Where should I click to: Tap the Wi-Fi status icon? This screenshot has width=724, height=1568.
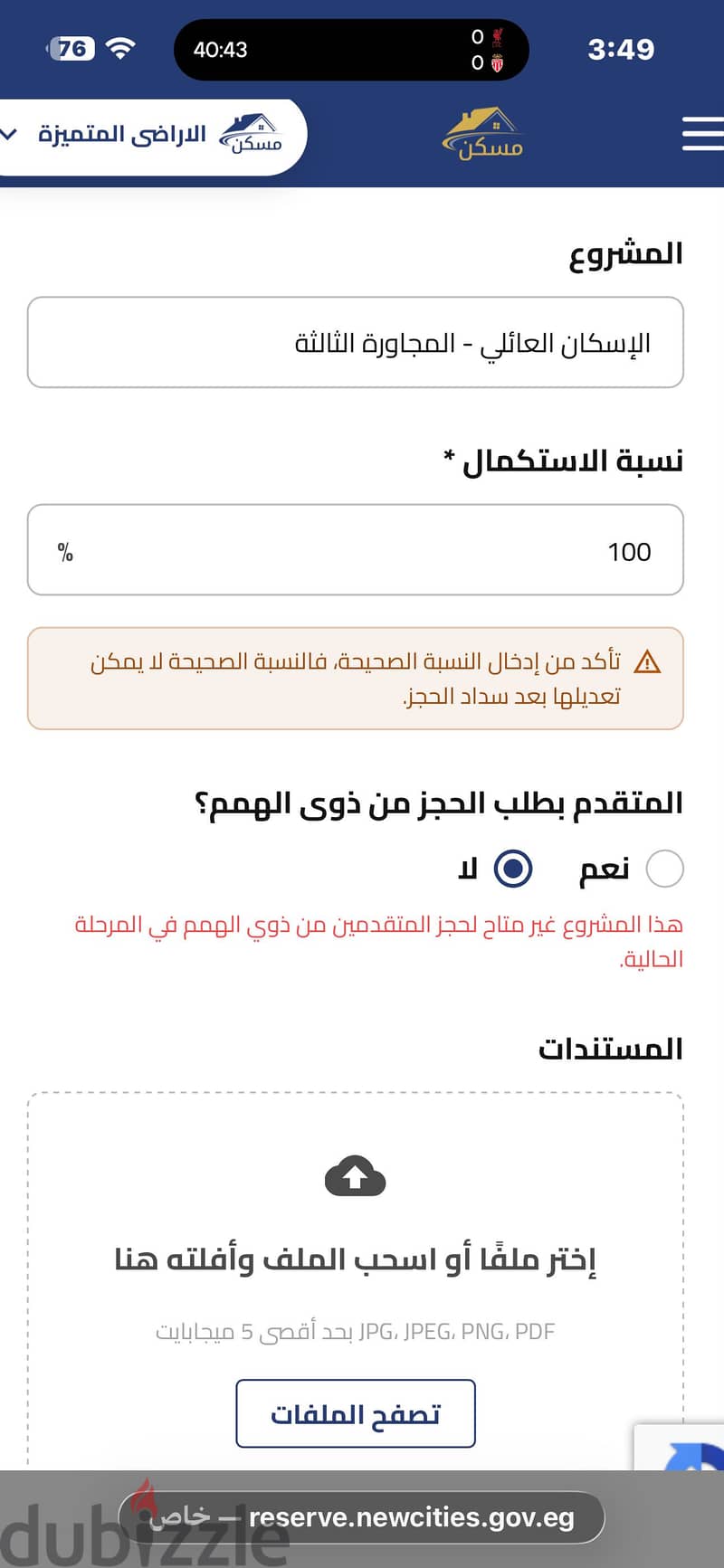(120, 48)
